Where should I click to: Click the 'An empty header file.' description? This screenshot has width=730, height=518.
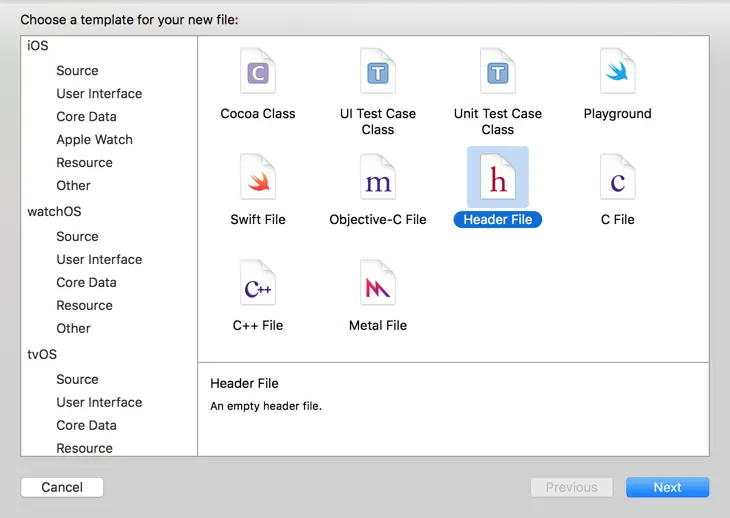coord(266,406)
